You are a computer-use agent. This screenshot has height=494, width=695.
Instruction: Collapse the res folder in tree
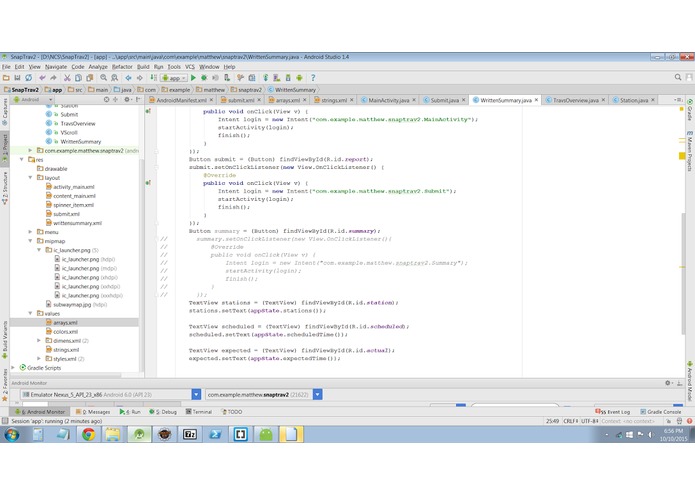click(x=21, y=159)
